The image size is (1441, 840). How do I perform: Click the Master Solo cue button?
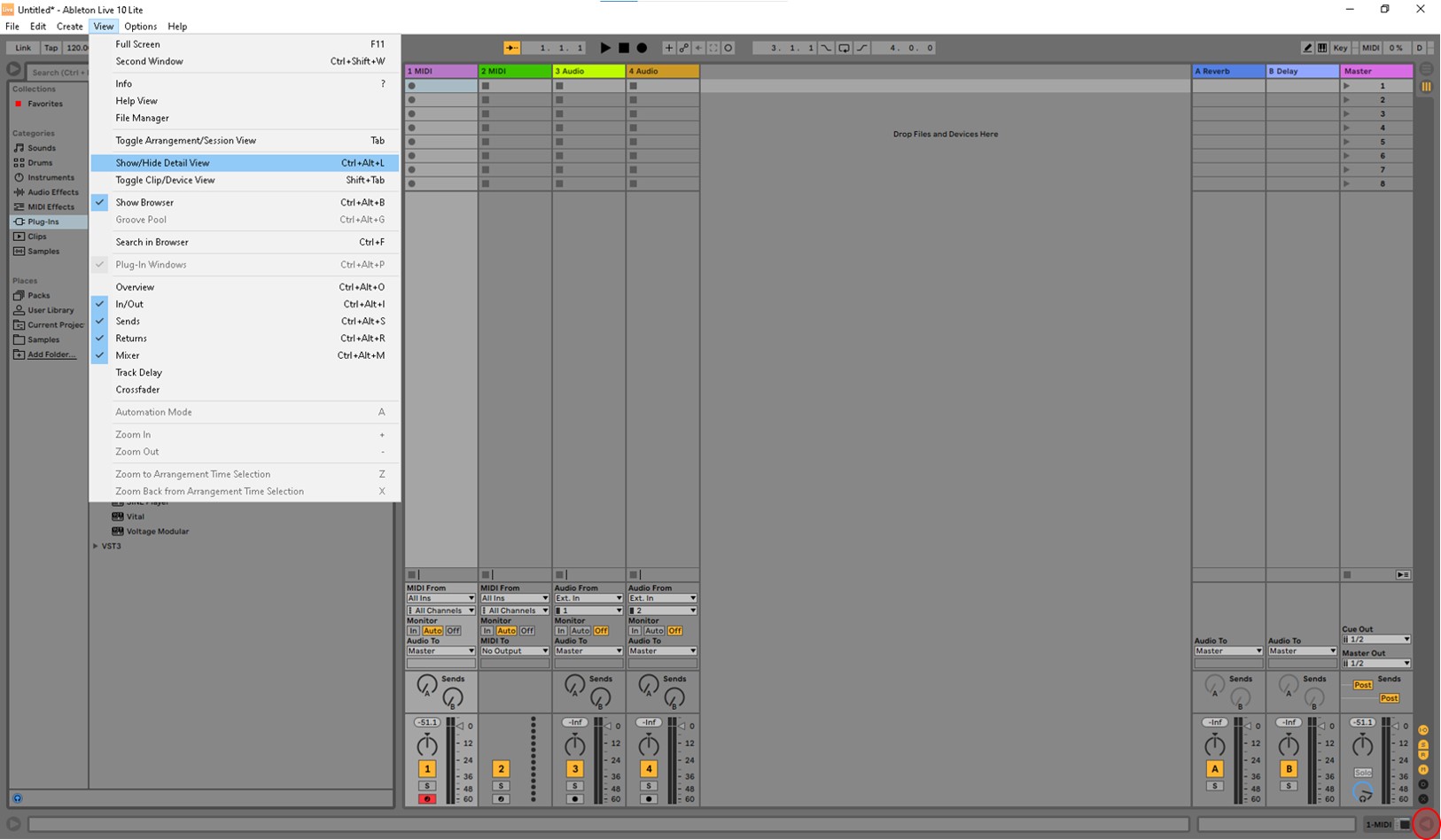click(x=1363, y=774)
